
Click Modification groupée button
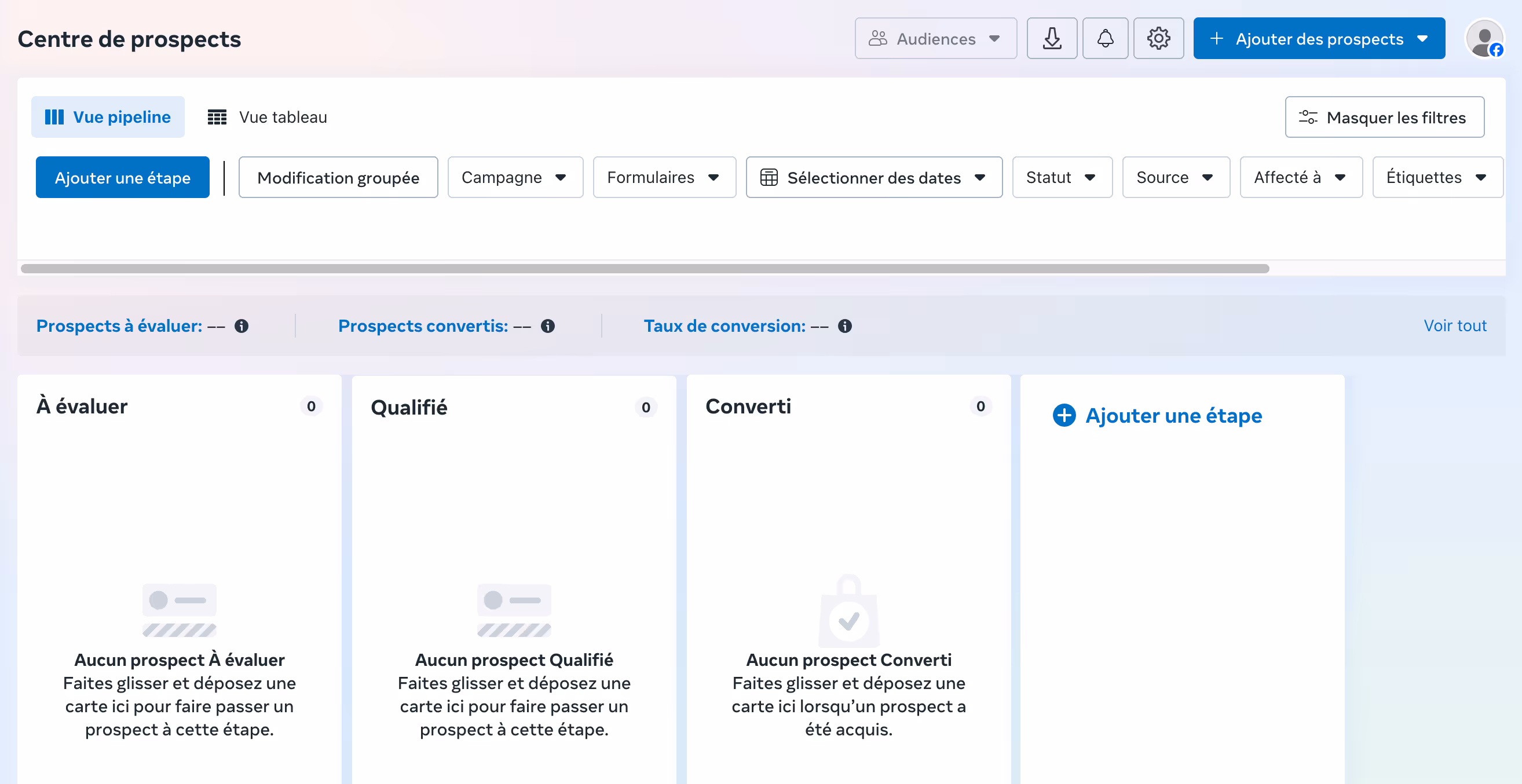(338, 177)
